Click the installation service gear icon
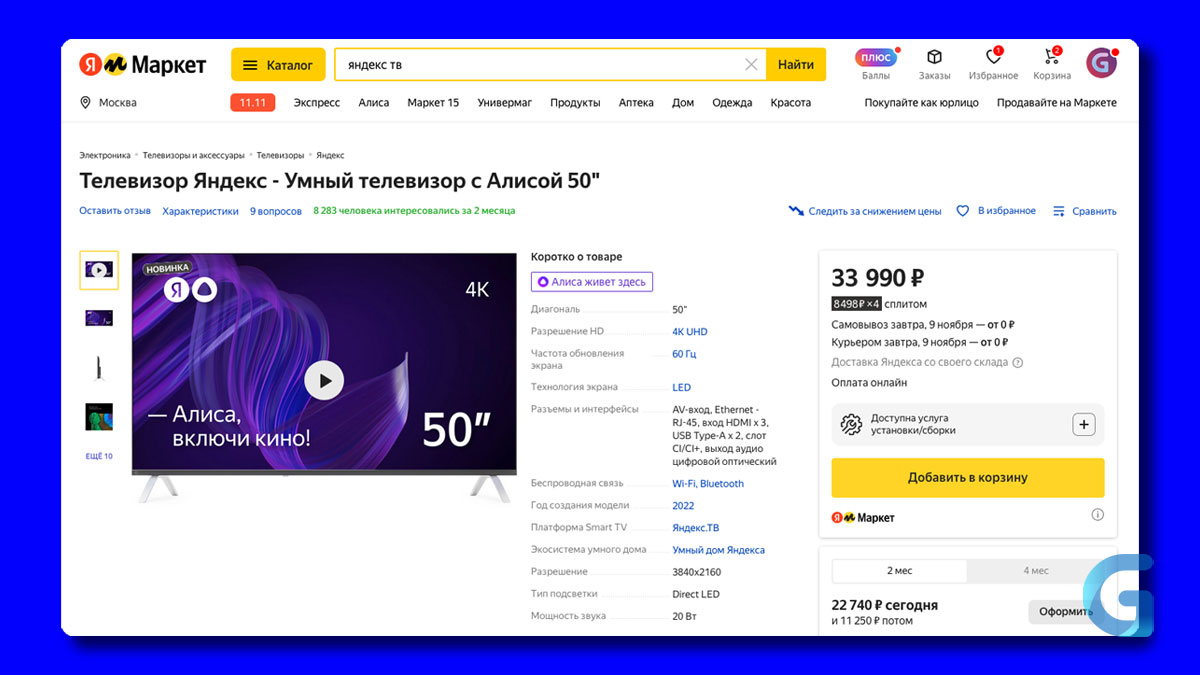Viewport: 1200px width, 675px height. (851, 424)
